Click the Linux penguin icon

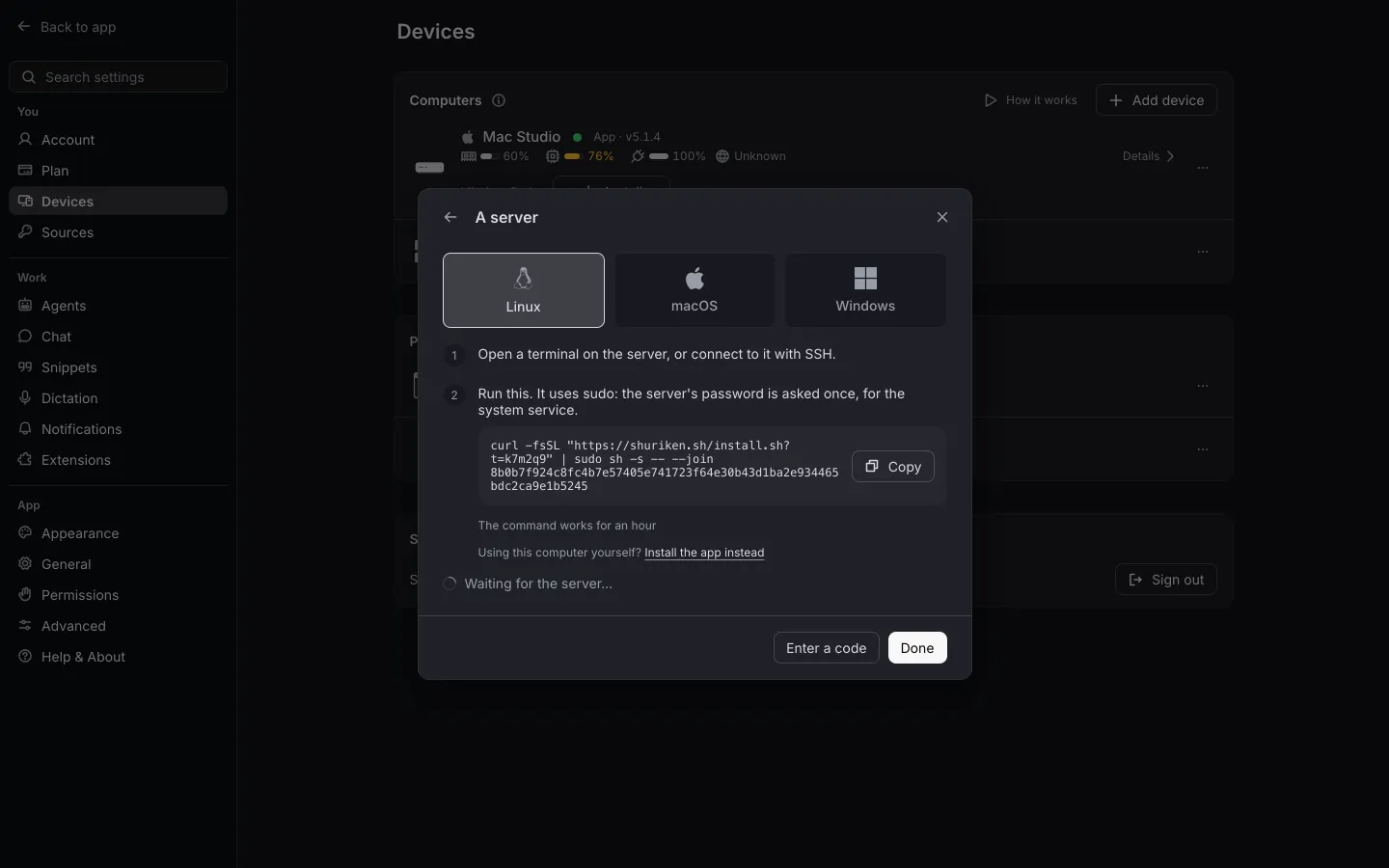[x=523, y=279]
